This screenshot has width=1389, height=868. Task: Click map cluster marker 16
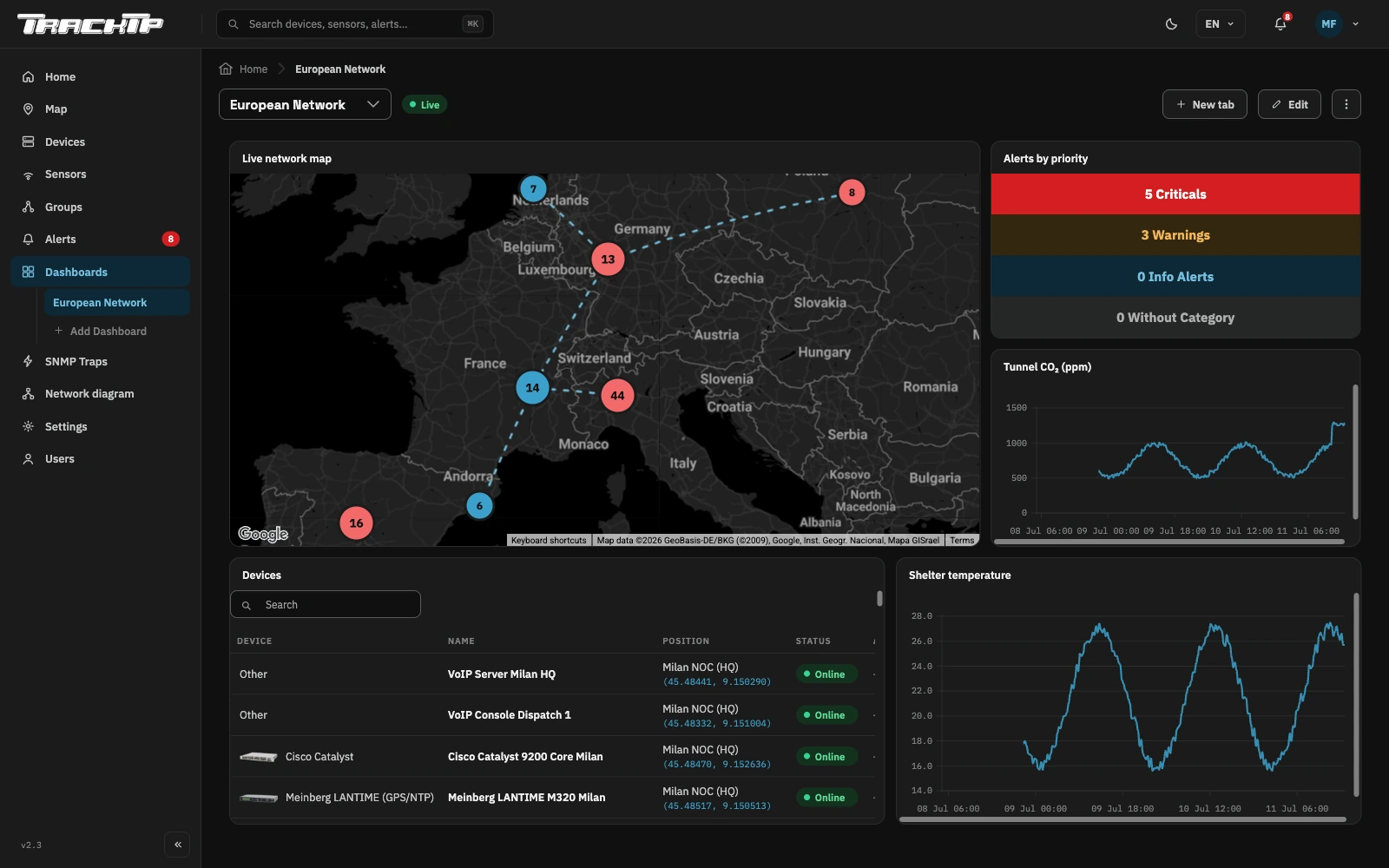[x=356, y=523]
